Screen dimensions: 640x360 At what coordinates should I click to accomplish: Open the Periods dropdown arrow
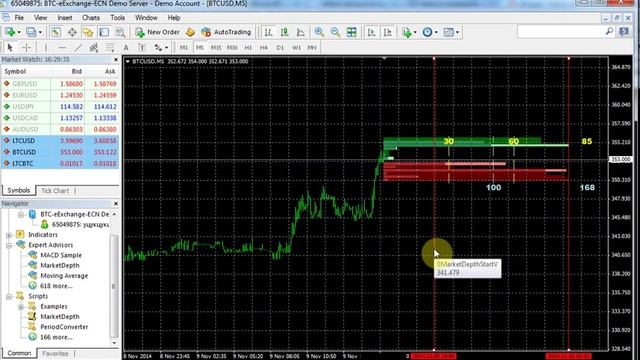(436, 32)
